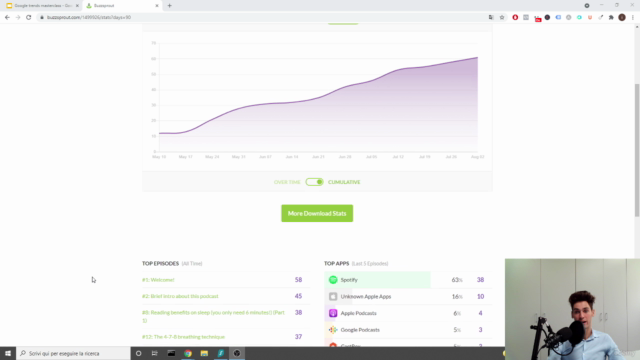Open '#2: Brief intro about this podcast' episode
Screen dimensions: 640x360
pos(180,296)
